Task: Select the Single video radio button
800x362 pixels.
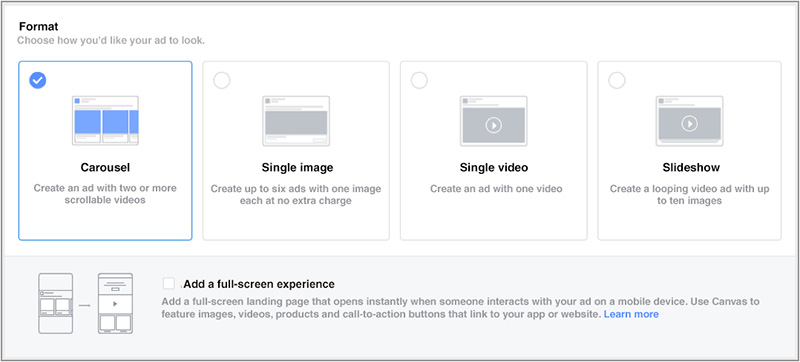Action: 419,80
